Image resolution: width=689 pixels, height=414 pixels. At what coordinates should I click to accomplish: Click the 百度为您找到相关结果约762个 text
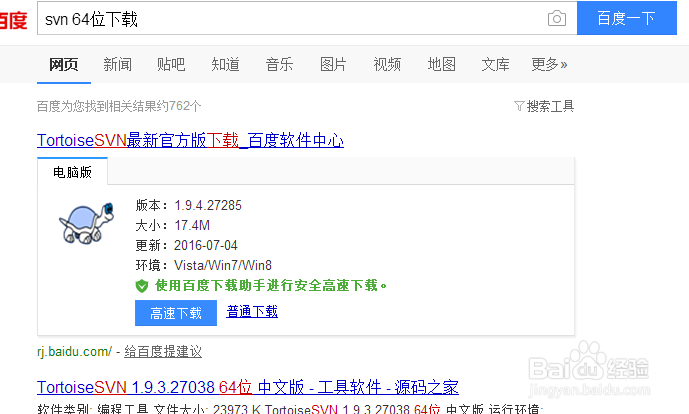[119, 106]
